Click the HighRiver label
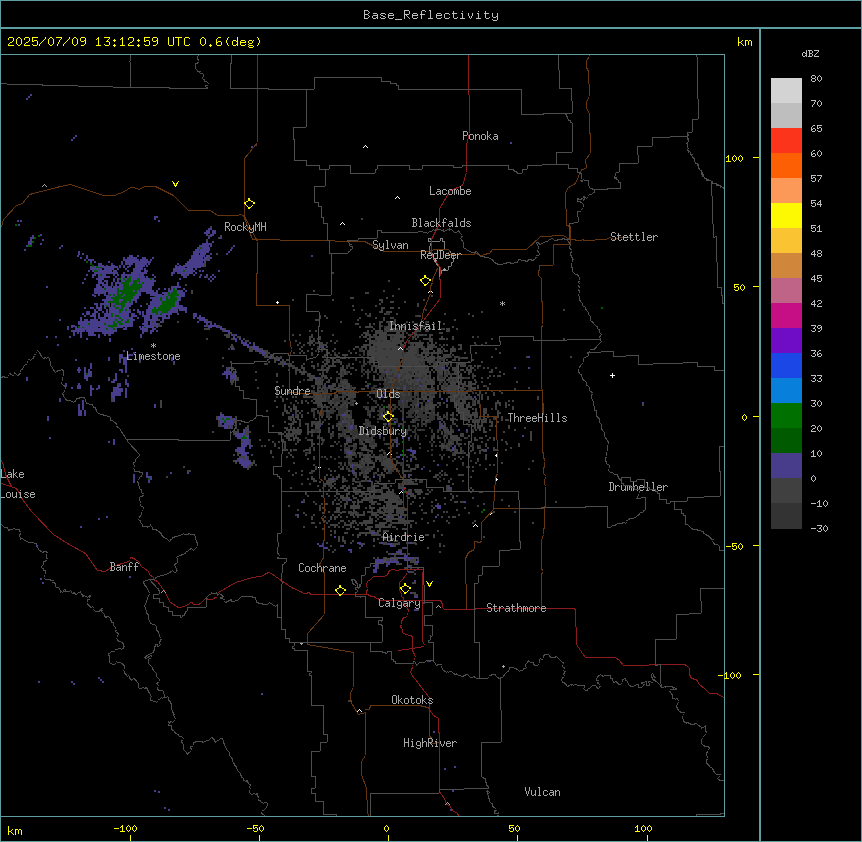Image resolution: width=862 pixels, height=842 pixels. (430, 743)
